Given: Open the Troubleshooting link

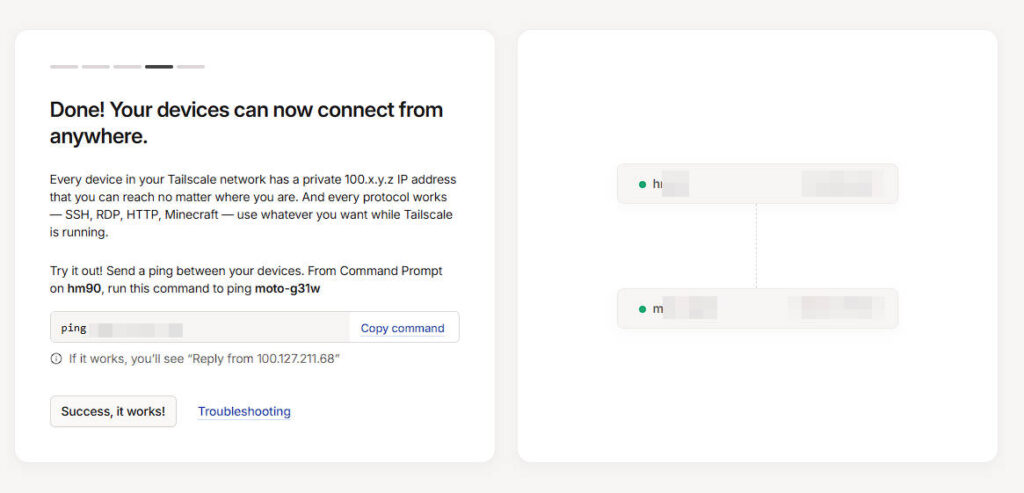Looking at the screenshot, I should (x=244, y=411).
